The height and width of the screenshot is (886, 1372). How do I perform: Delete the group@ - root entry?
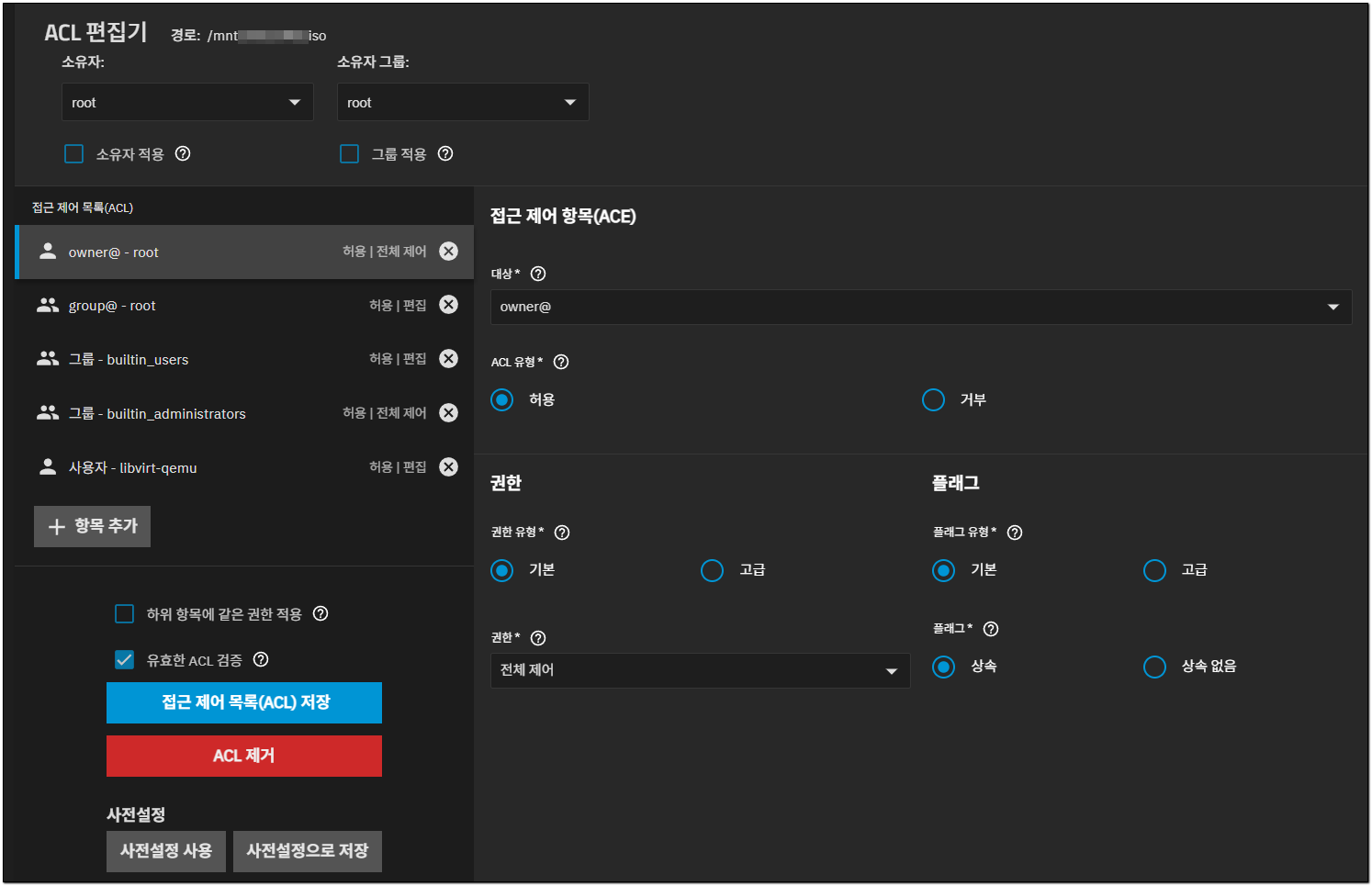click(x=448, y=305)
